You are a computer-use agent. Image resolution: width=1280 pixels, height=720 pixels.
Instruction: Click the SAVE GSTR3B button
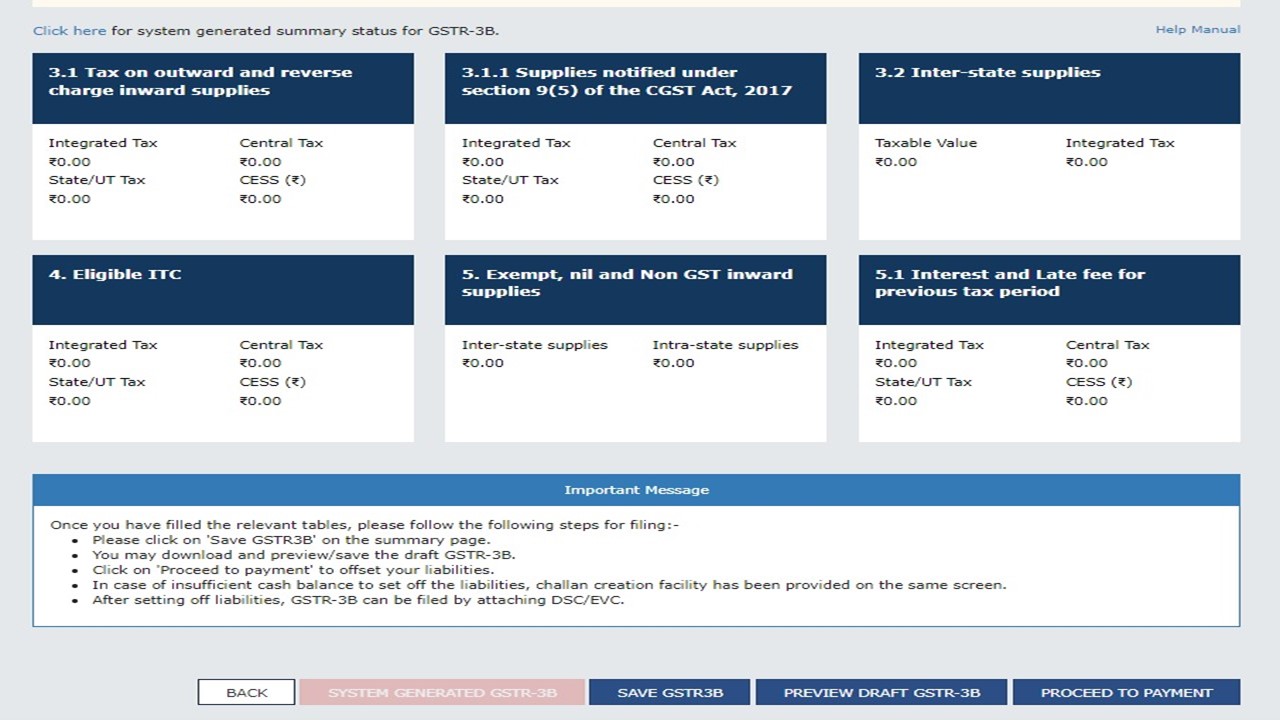[670, 692]
